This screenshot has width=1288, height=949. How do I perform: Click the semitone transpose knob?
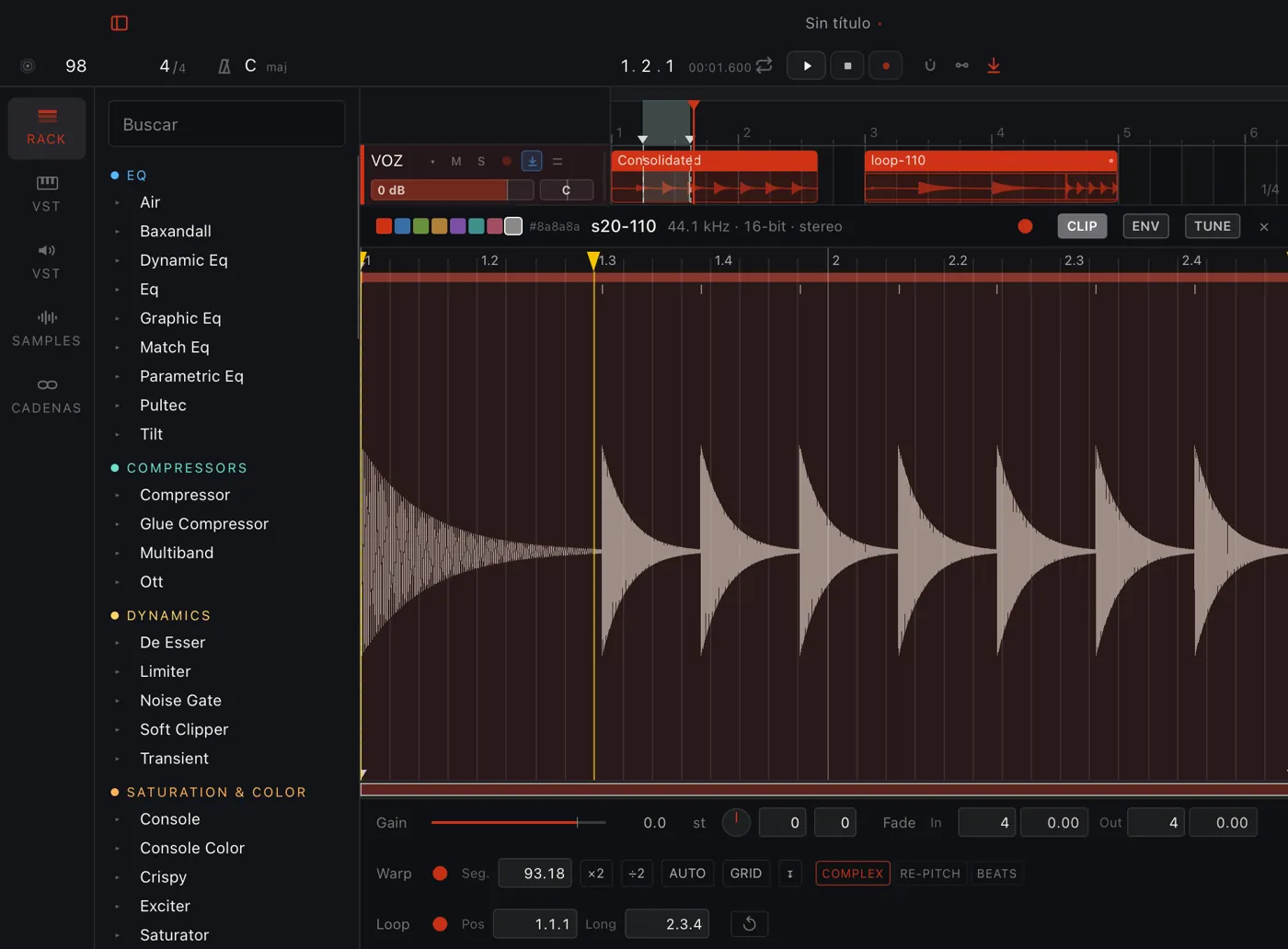[x=736, y=822]
